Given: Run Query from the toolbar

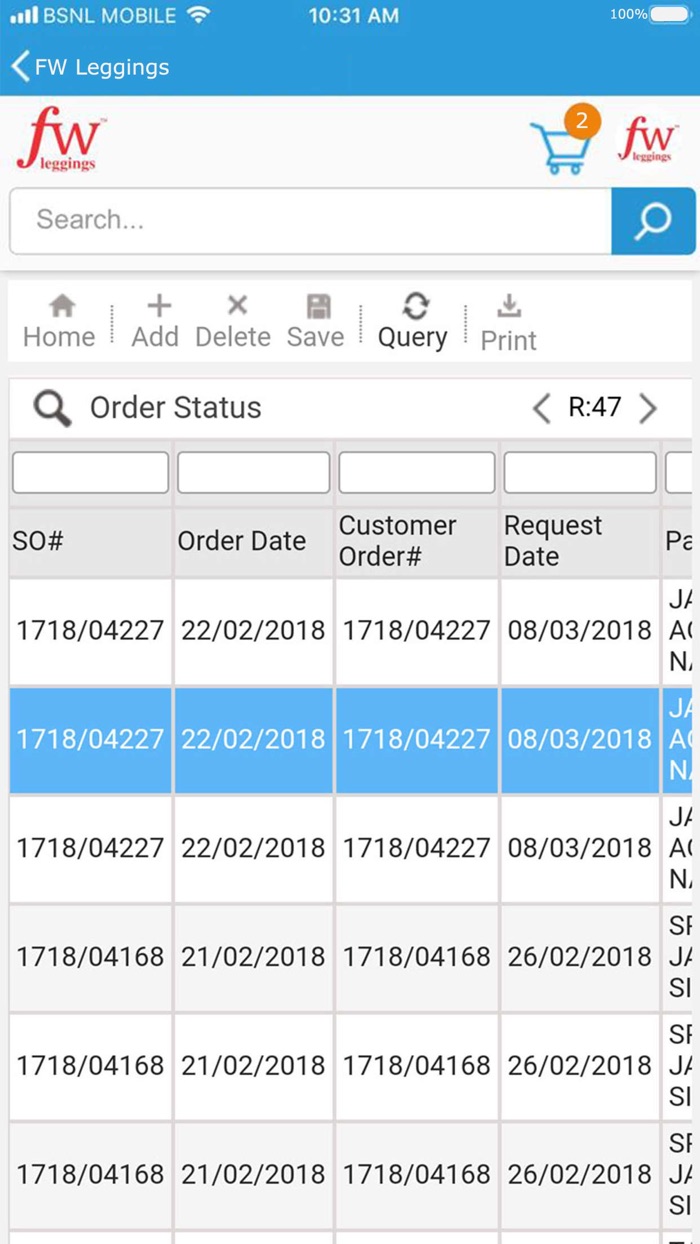Looking at the screenshot, I should coord(413,323).
